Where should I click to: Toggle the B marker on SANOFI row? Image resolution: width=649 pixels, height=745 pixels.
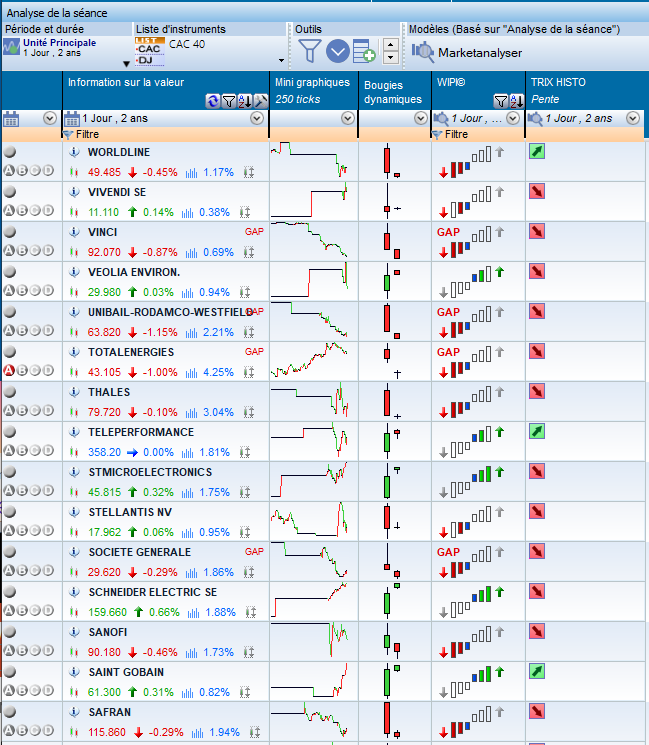22,650
